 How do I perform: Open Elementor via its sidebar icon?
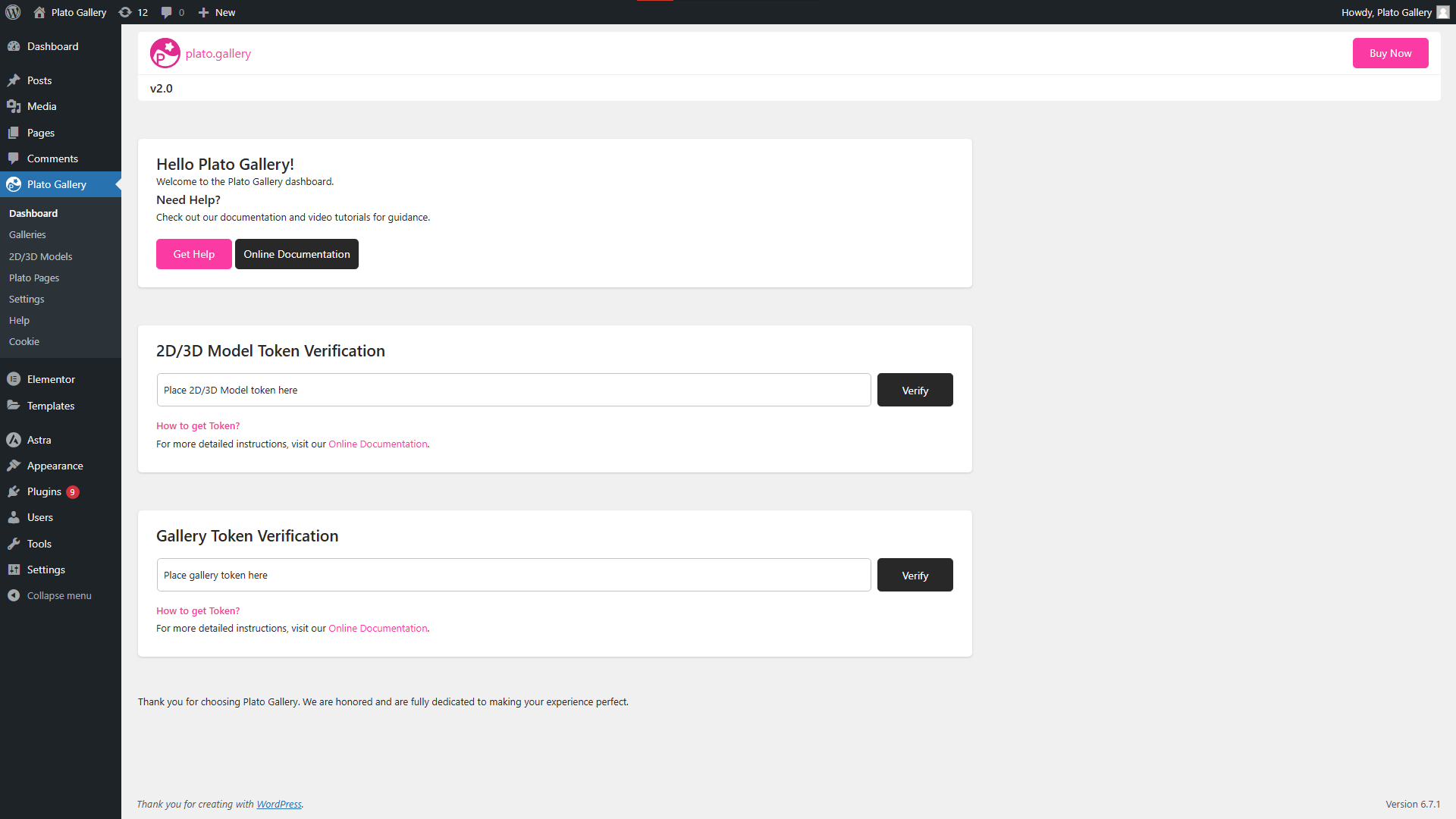(14, 379)
